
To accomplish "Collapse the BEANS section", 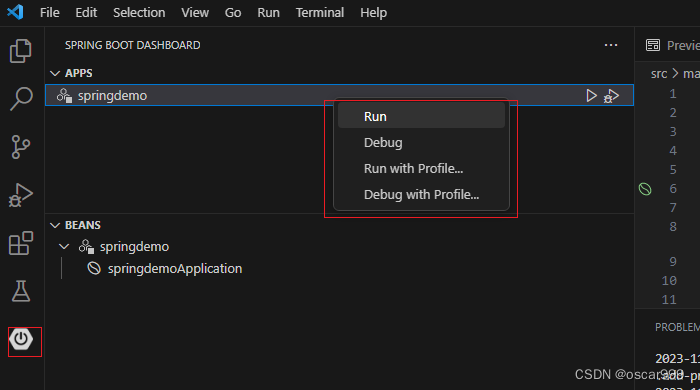I will pyautogui.click(x=55, y=225).
